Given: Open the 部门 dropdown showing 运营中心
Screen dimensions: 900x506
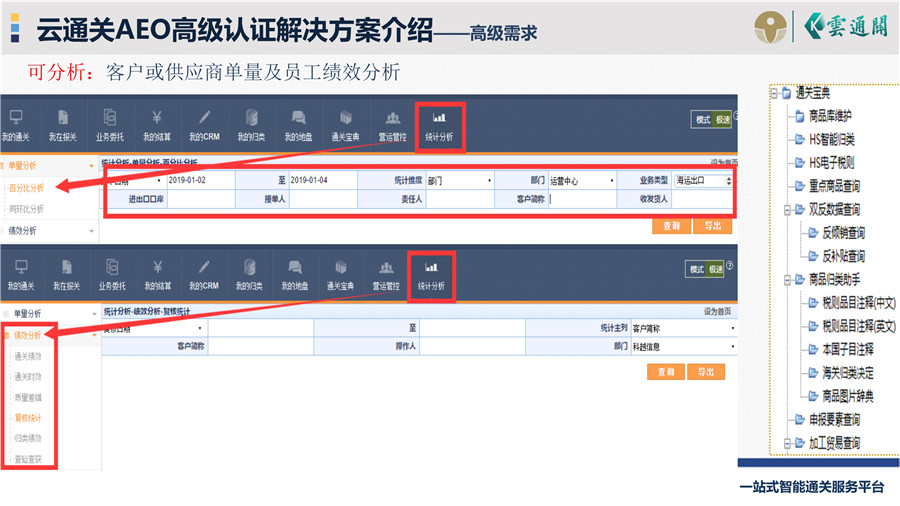Looking at the screenshot, I should point(582,180).
